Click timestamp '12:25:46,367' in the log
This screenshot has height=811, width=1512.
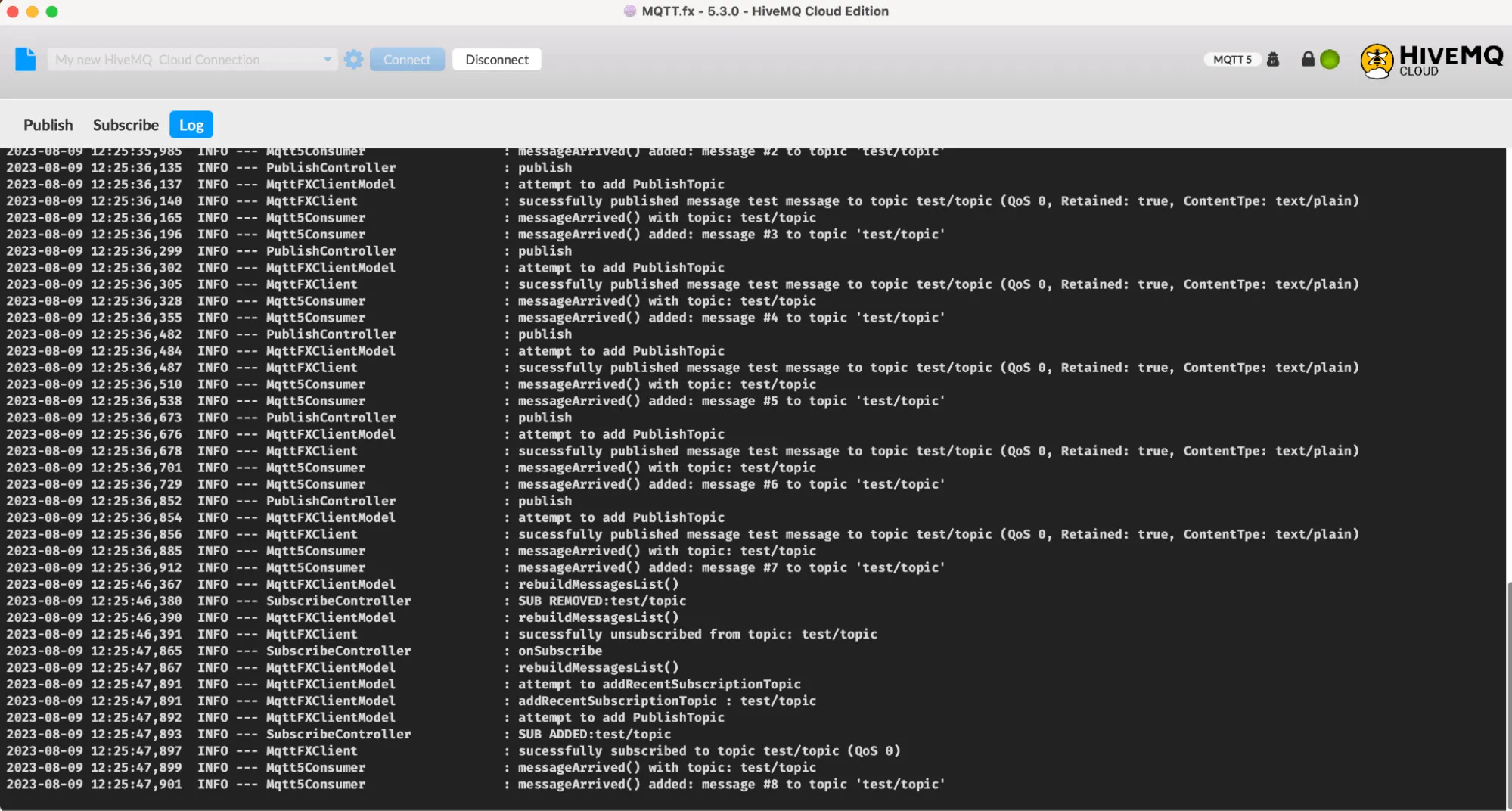(136, 584)
